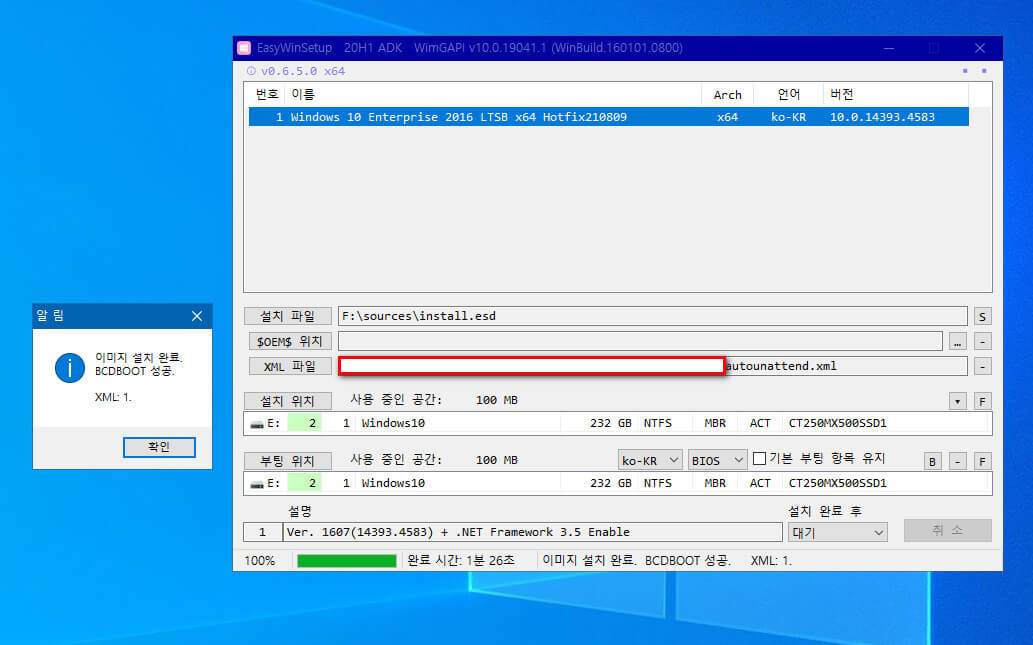The image size is (1033, 645).
Task: Click the F:\sources\install.esd path field
Action: [x=652, y=316]
